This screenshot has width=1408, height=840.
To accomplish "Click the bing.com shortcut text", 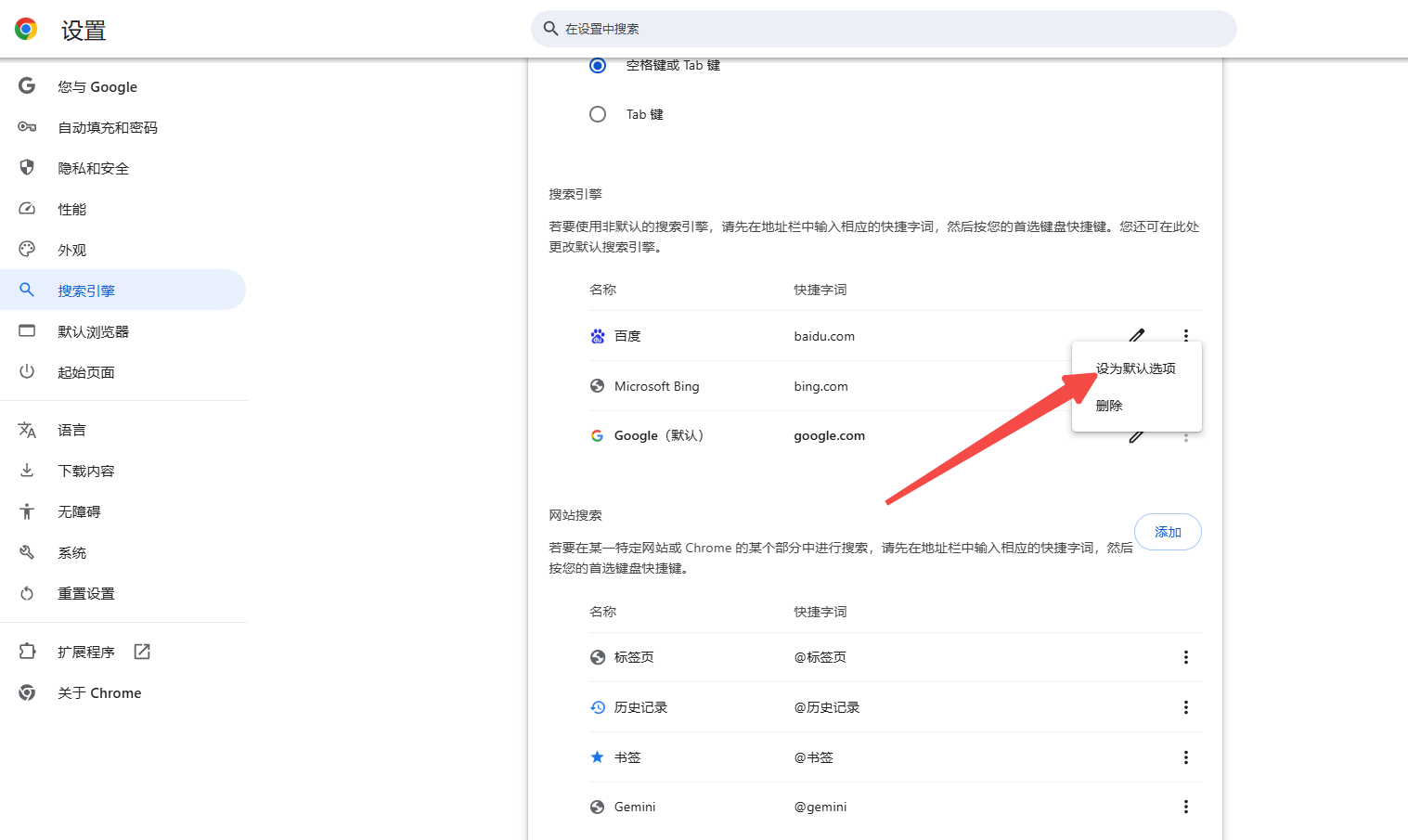I will click(820, 386).
